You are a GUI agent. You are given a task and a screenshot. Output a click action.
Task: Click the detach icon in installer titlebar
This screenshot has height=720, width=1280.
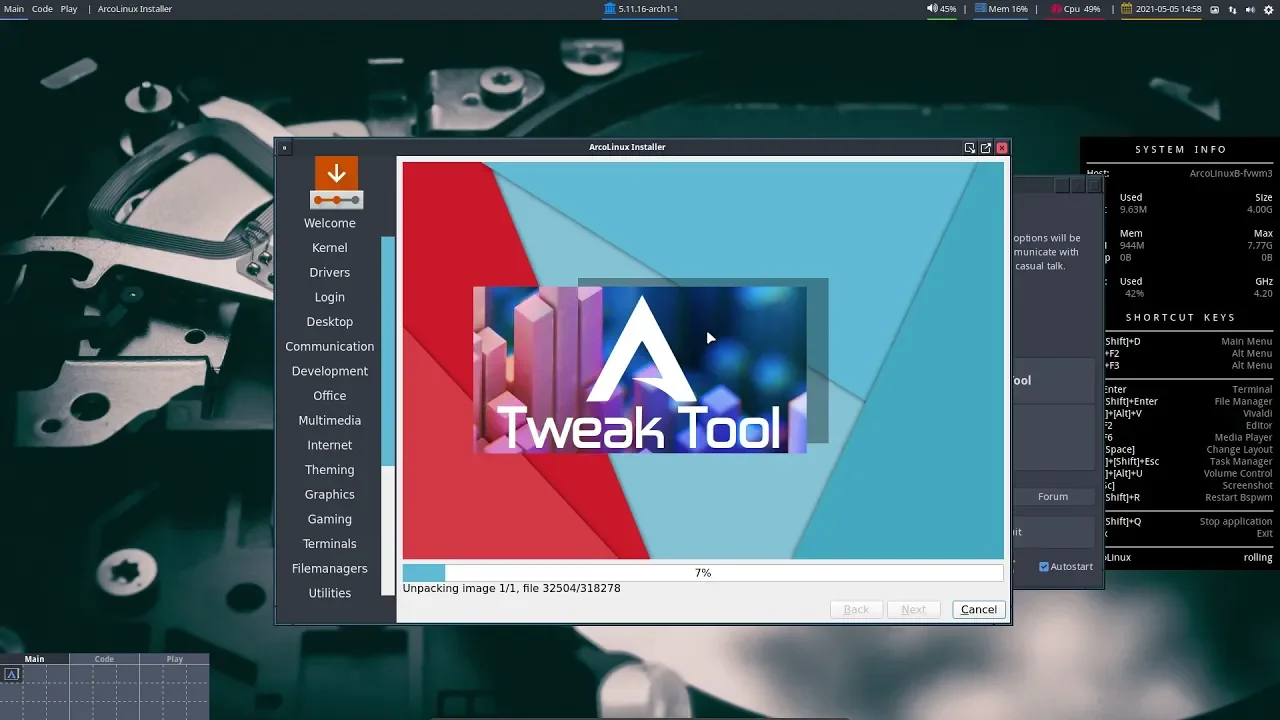point(985,147)
